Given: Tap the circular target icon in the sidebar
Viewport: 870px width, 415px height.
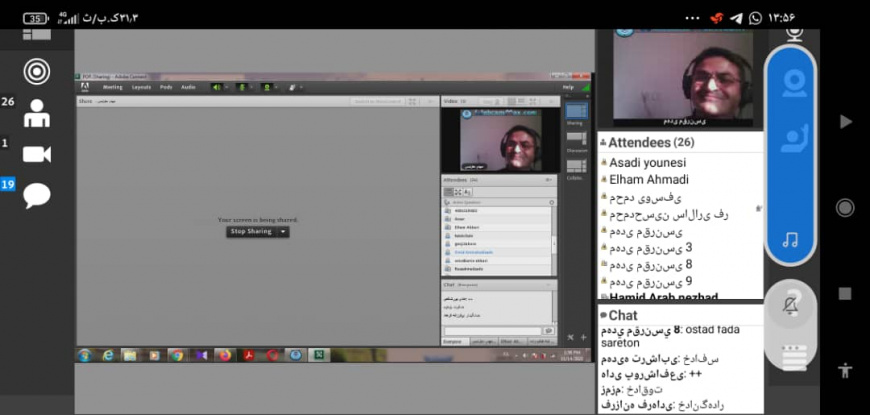Looking at the screenshot, I should (x=37, y=71).
